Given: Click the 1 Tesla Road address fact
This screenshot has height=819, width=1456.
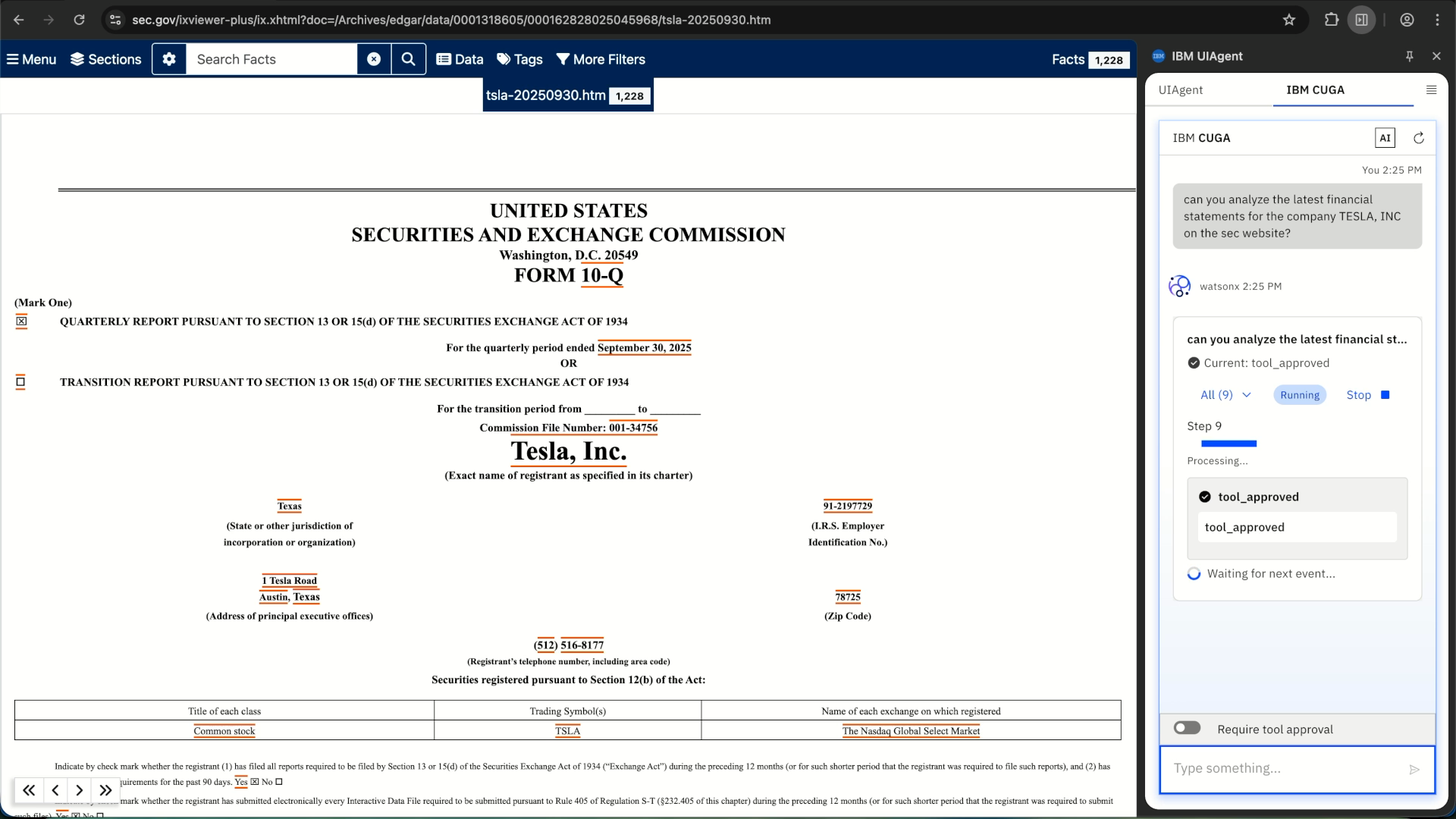Looking at the screenshot, I should (x=290, y=581).
